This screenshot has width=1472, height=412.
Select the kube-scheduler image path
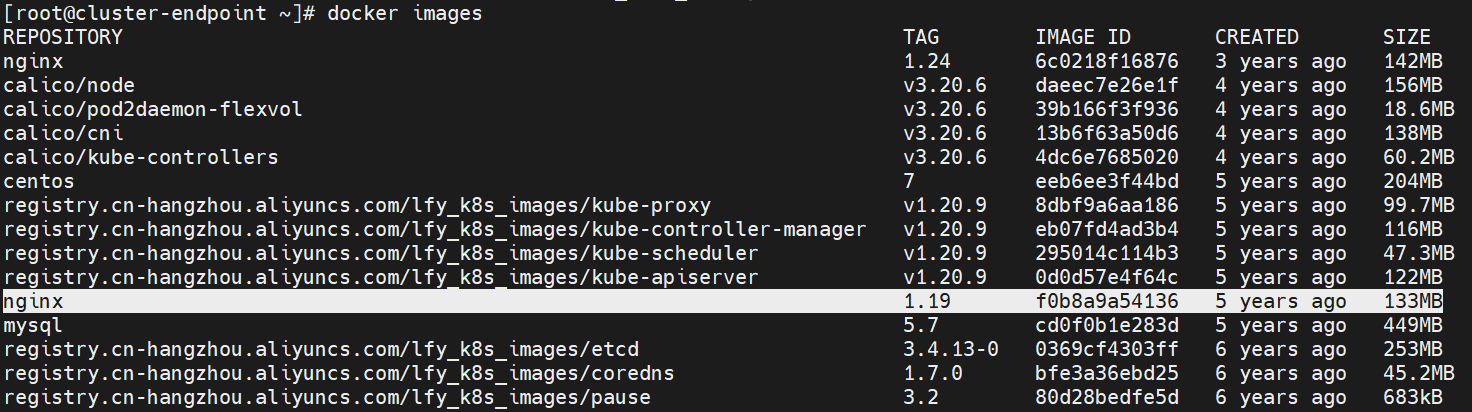(x=381, y=253)
